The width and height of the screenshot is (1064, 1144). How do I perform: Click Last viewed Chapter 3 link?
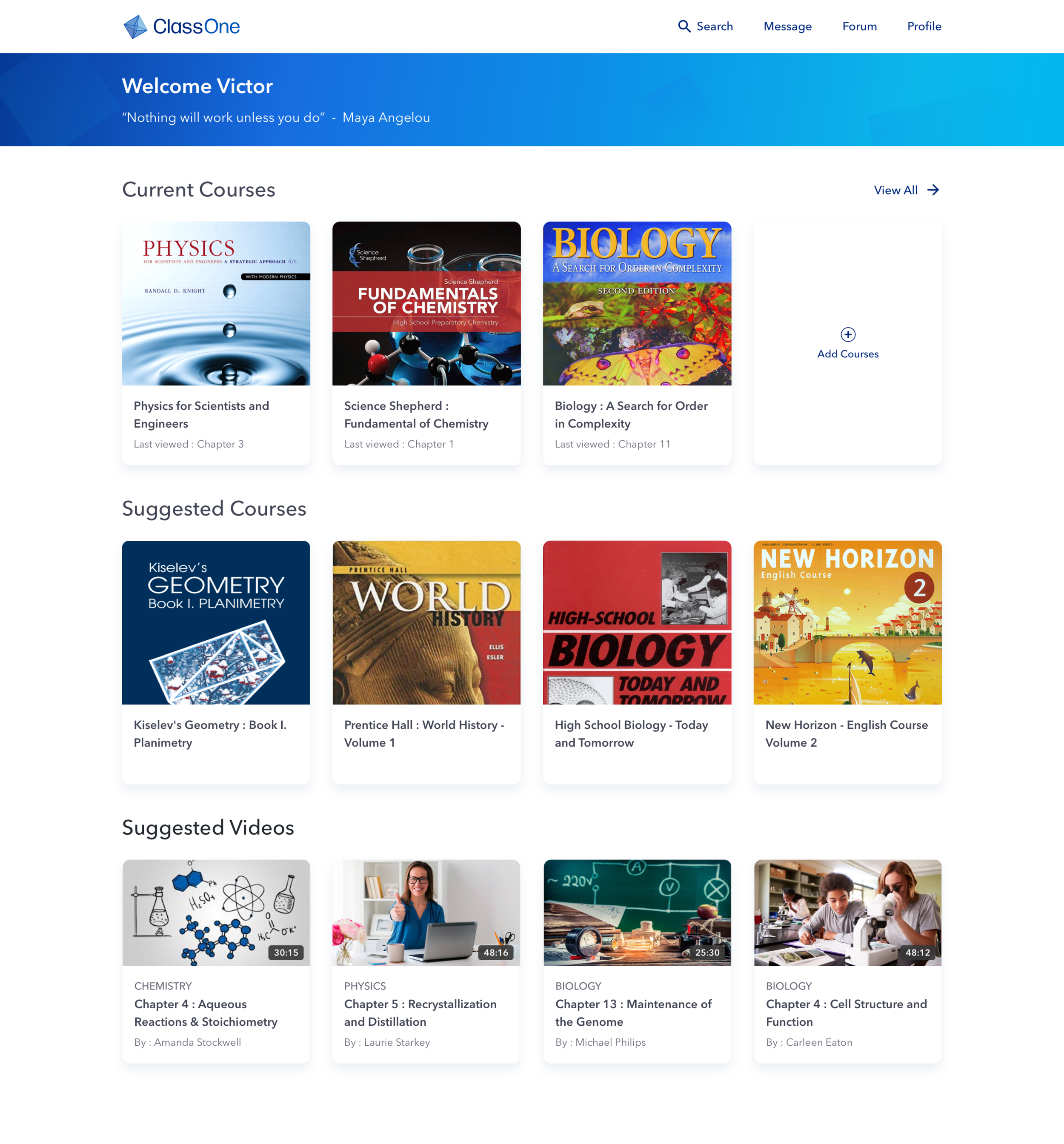point(189,444)
